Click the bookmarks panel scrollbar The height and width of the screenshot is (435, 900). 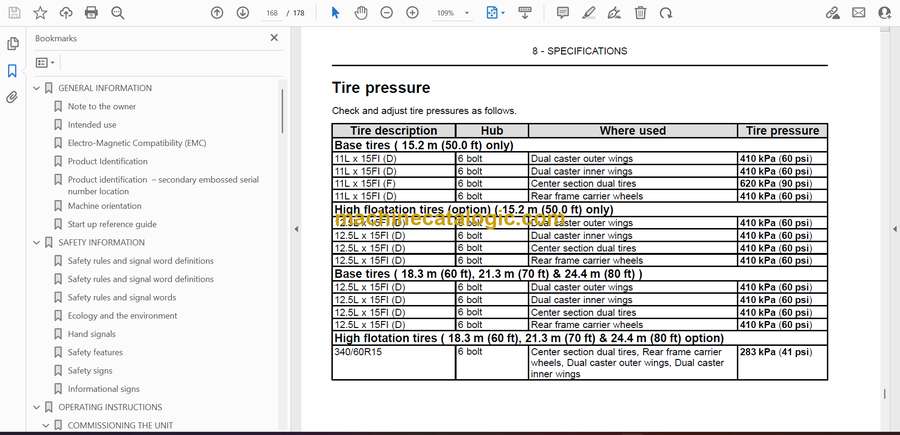click(282, 111)
